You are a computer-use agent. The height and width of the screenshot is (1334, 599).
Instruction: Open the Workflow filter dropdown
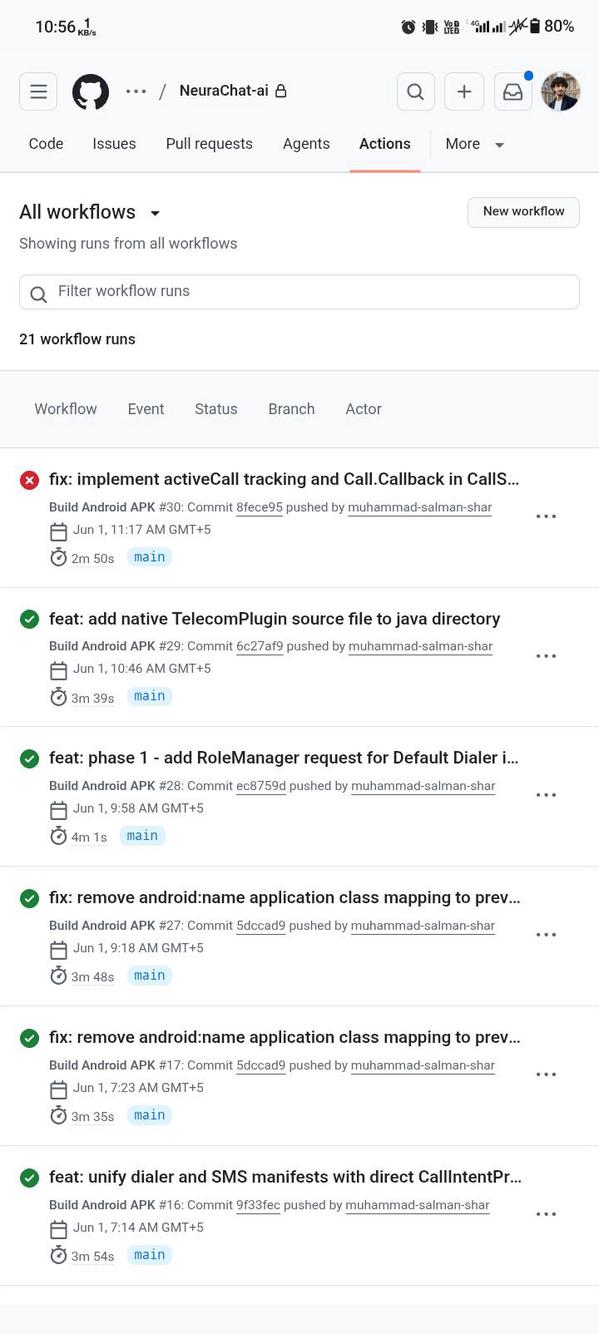click(x=66, y=409)
